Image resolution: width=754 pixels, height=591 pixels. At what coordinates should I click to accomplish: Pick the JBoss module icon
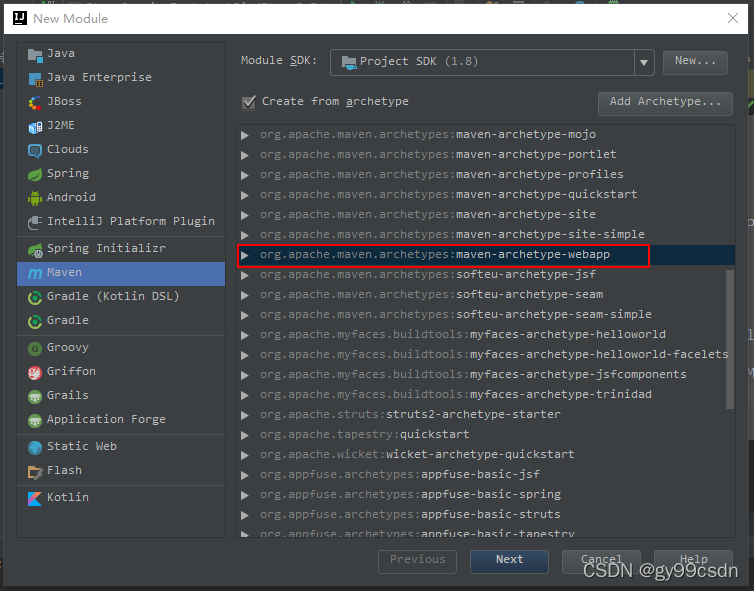(x=35, y=102)
